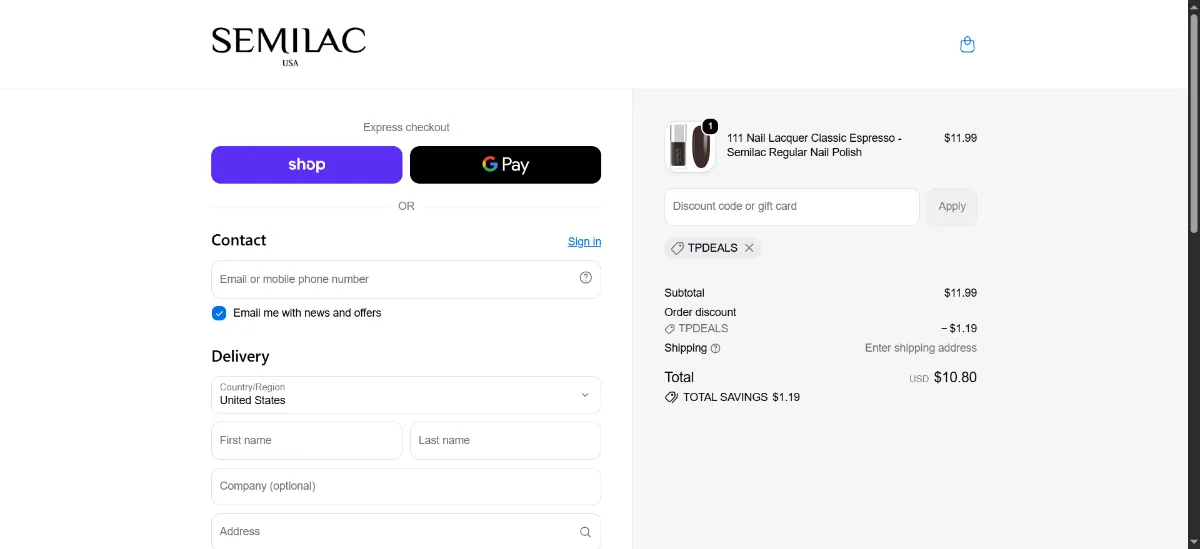Image resolution: width=1200 pixels, height=549 pixels.
Task: Click the help icon in email field
Action: (x=586, y=278)
